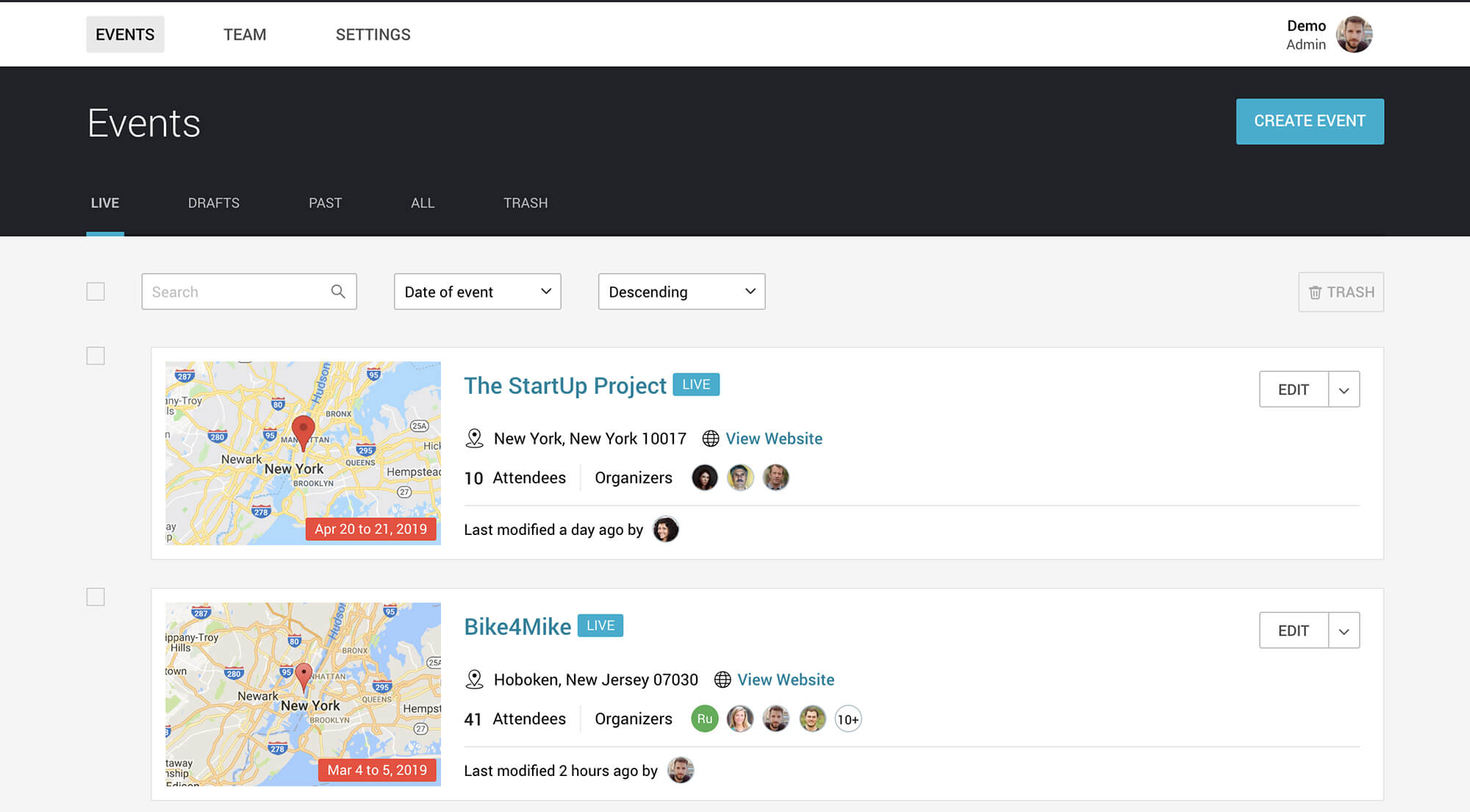Image resolution: width=1470 pixels, height=812 pixels.
Task: Open View Website link for StartUp Project
Action: click(x=774, y=439)
